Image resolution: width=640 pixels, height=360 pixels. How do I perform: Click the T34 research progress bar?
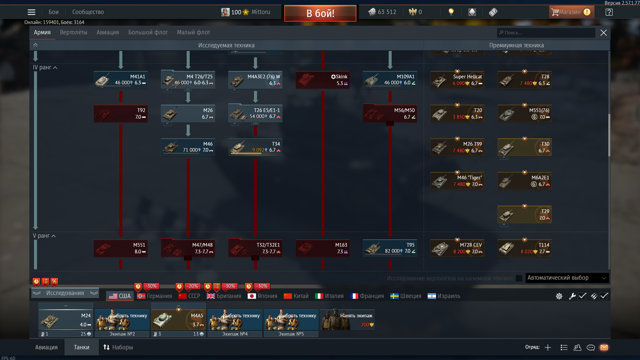coord(246,153)
